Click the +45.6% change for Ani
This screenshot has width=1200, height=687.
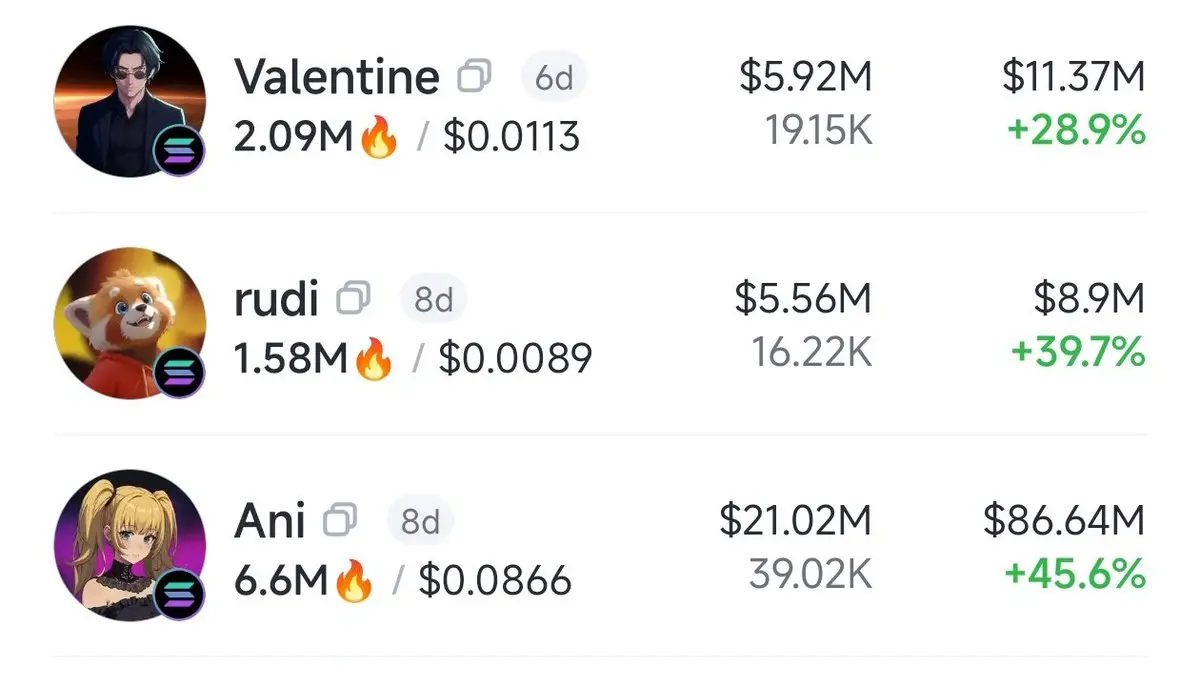tap(1075, 574)
